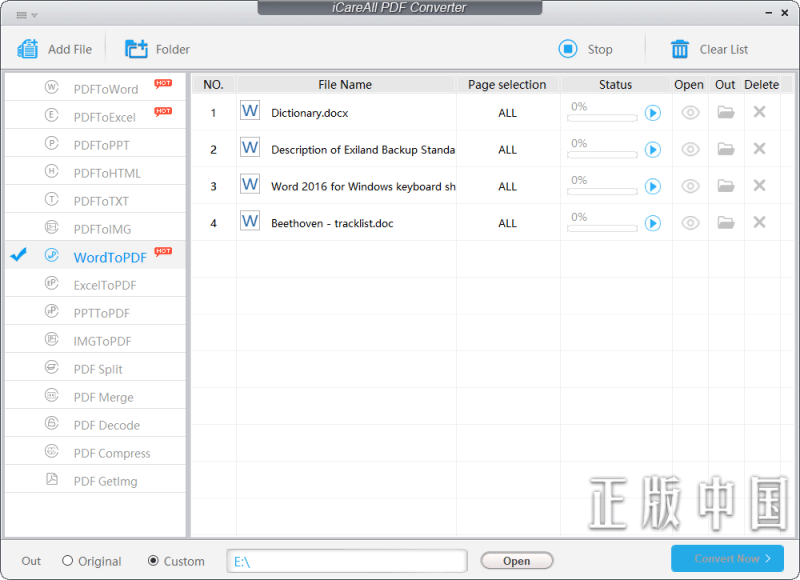The height and width of the screenshot is (580, 800).
Task: Click ALL page selection for Dictionary.docx
Action: coord(507,113)
